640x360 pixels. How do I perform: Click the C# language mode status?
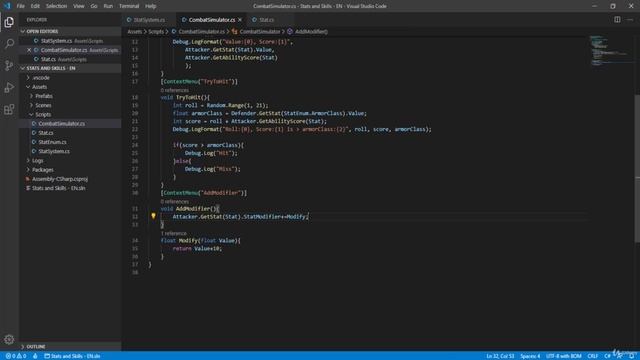click(x=607, y=356)
